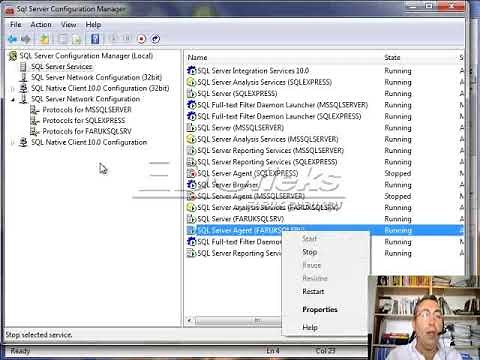The width and height of the screenshot is (480, 360).
Task: Open the blue Help toolbar icon
Action: [95, 39]
